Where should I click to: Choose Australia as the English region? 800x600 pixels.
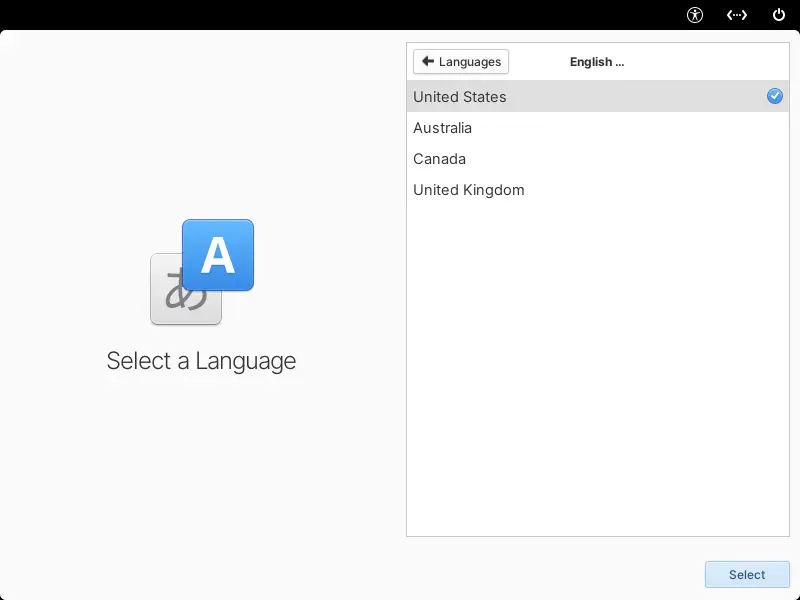pyautogui.click(x=442, y=128)
